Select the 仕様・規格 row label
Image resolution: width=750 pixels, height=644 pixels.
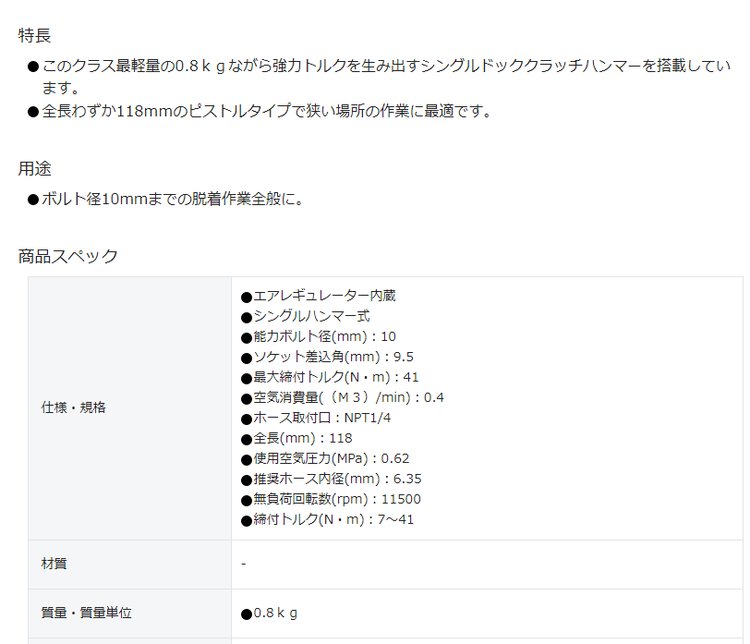click(x=73, y=408)
